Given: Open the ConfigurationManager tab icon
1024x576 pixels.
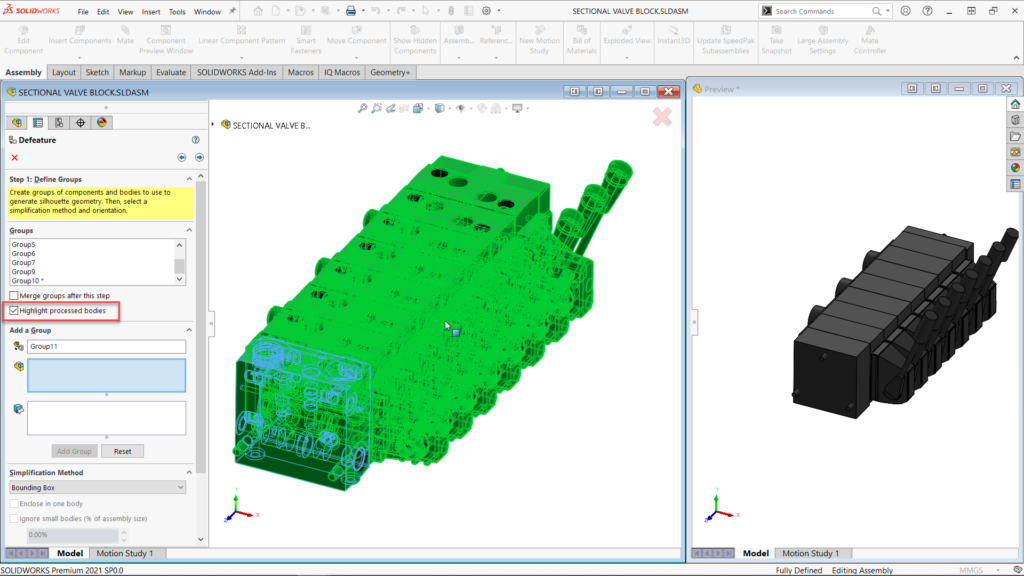Looking at the screenshot, I should [x=59, y=122].
